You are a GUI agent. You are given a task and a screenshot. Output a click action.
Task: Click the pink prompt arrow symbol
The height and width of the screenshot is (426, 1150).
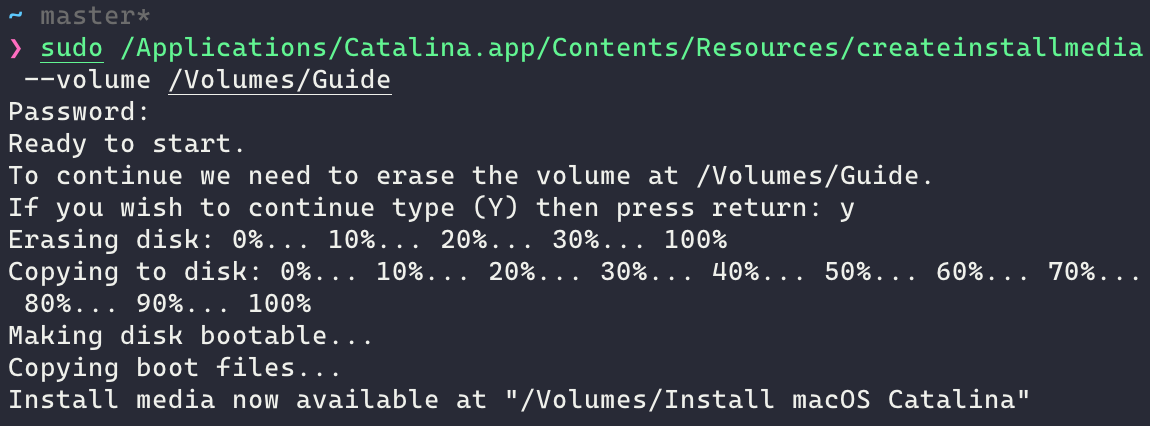(16, 49)
